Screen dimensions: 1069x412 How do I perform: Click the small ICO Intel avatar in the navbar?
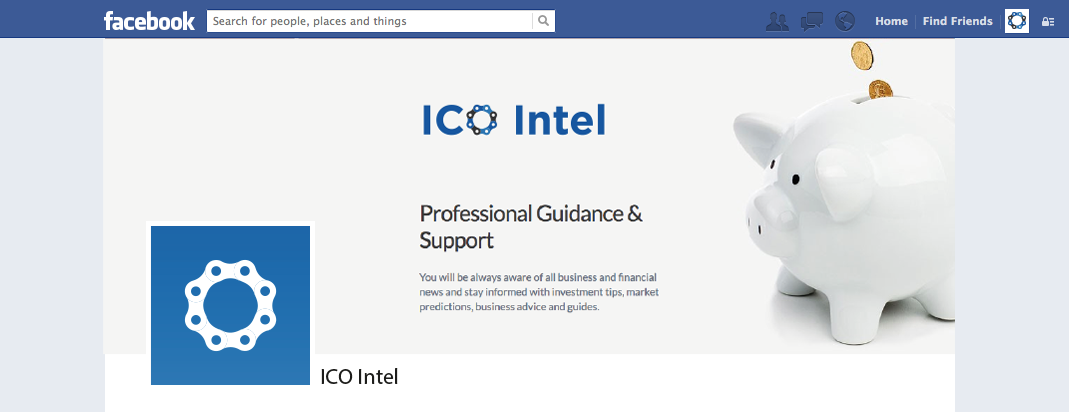[x=1017, y=21]
